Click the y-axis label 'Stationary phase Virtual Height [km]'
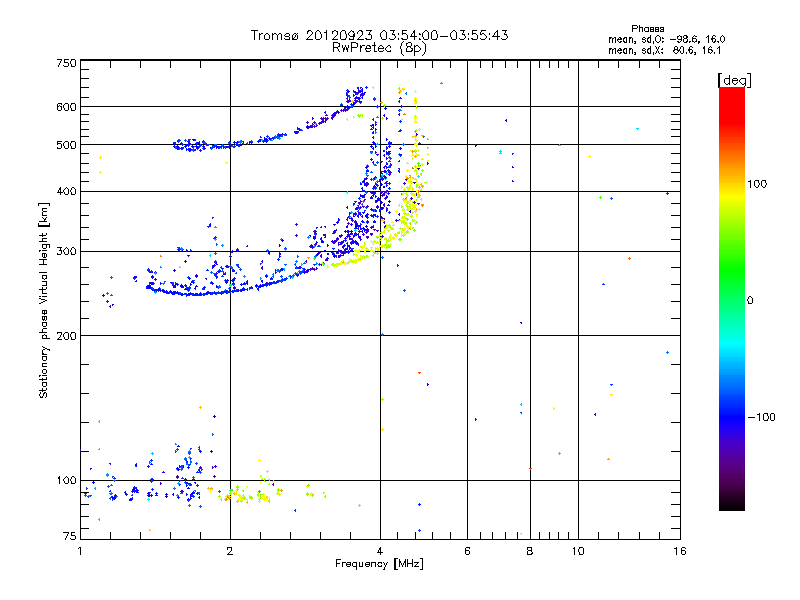The width and height of the screenshot is (800, 600). pos(44,300)
